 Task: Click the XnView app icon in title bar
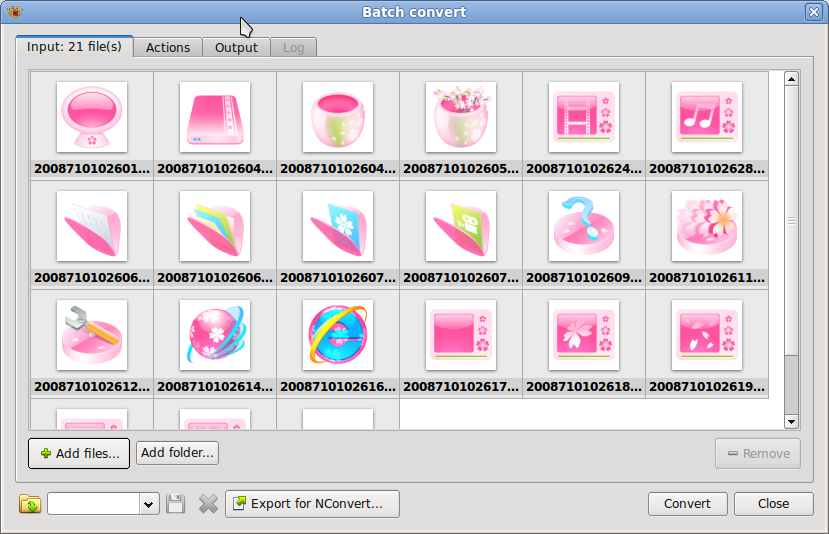15,11
